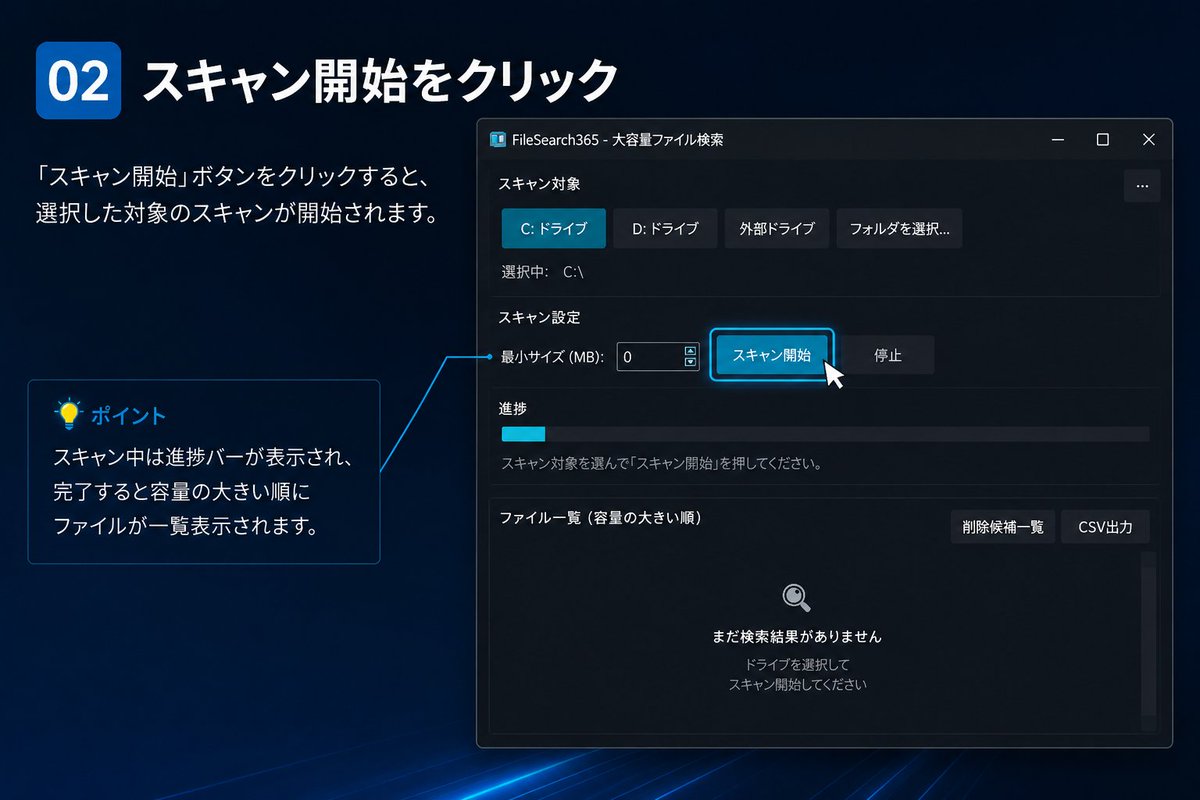Click the 進捗 section label
Viewport: 1200px width, 800px height.
pyautogui.click(x=513, y=408)
